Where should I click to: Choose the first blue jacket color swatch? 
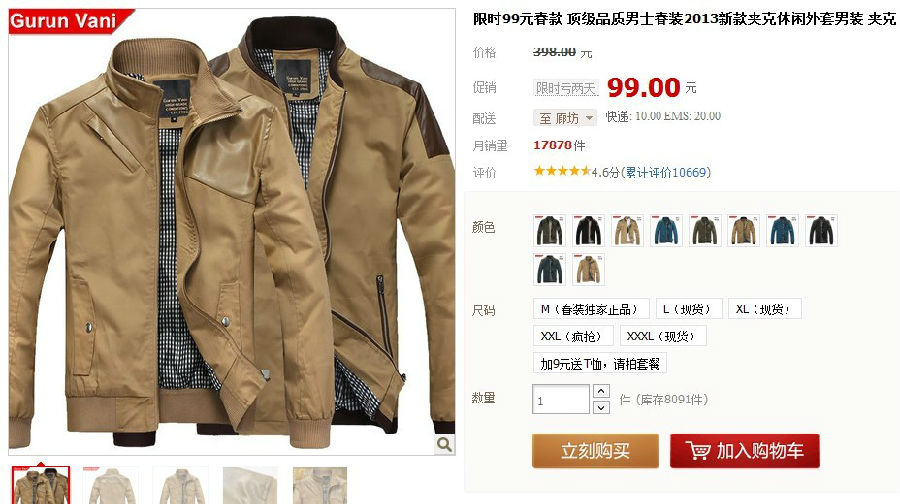click(666, 230)
